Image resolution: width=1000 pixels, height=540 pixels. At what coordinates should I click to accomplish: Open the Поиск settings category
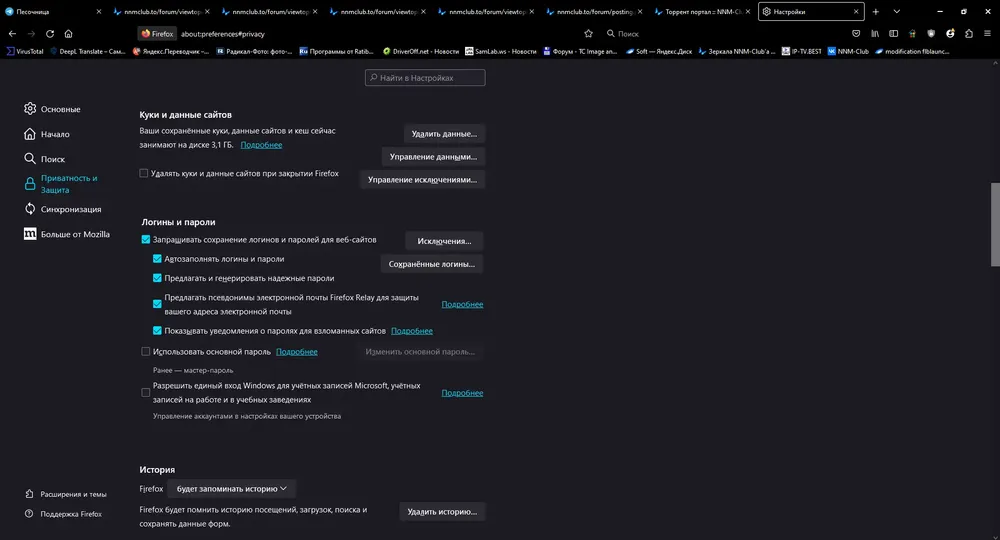click(x=45, y=159)
